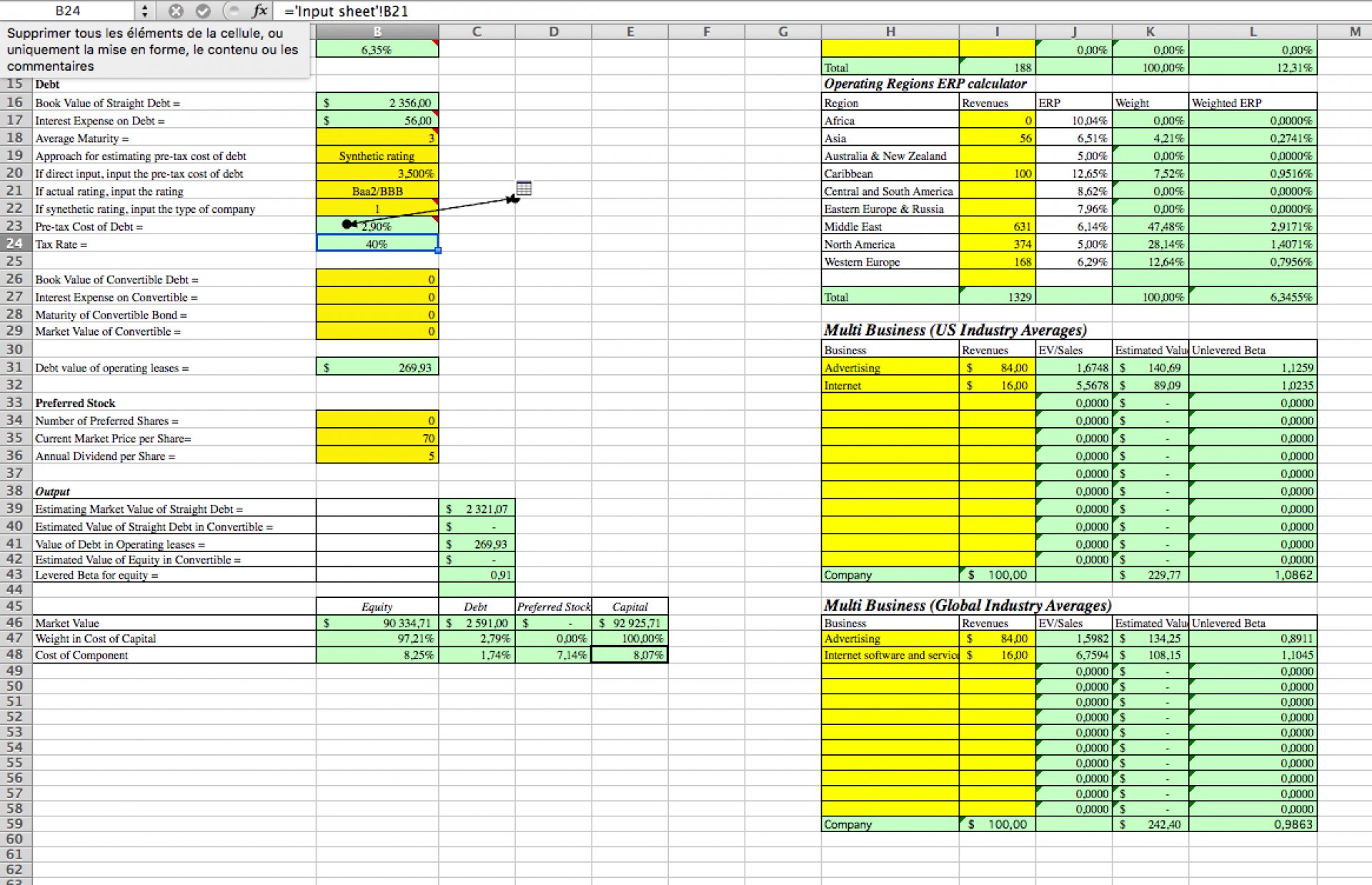Select the direct input cost cell 3,500%
This screenshot has width=1372, height=885.
377,173
